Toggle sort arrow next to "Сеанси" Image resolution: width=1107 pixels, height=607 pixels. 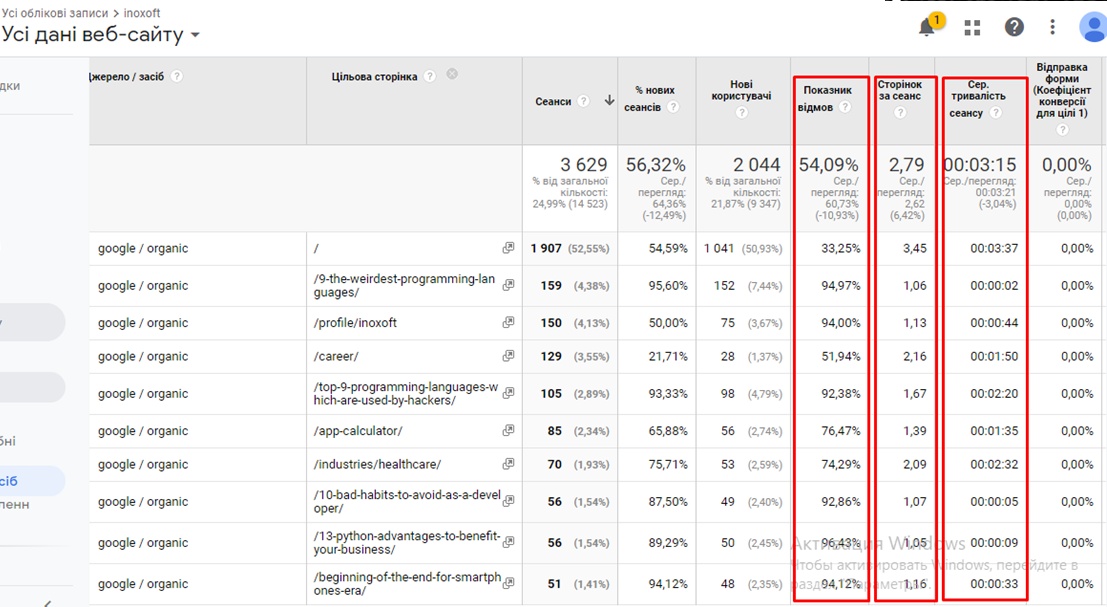click(x=609, y=100)
